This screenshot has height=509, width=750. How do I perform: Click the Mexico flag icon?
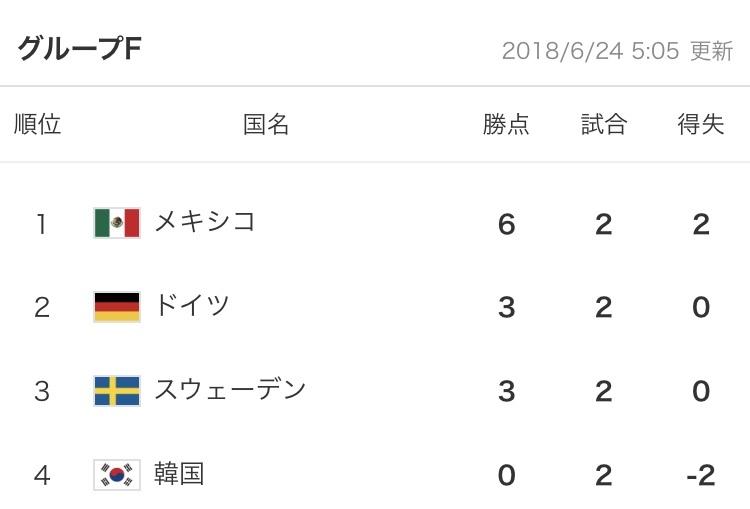pyautogui.click(x=117, y=223)
